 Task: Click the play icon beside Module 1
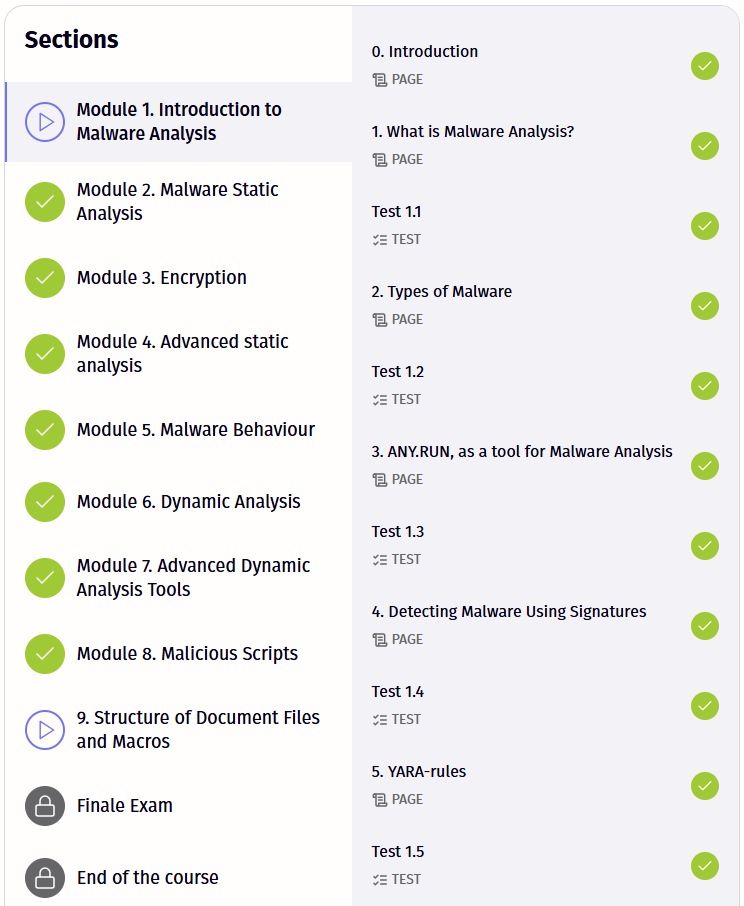click(44, 122)
